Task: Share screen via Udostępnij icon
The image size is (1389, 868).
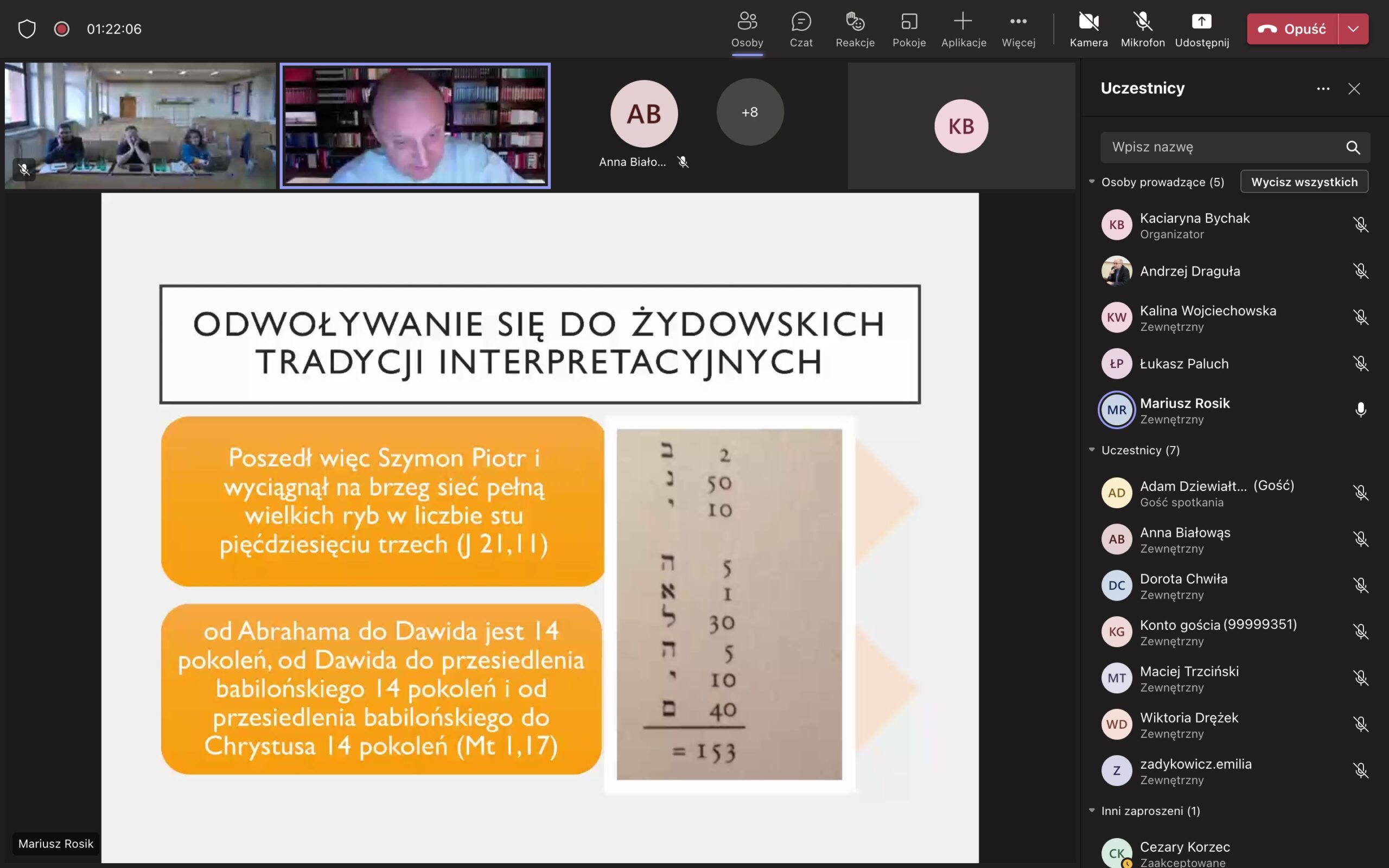Action: click(x=1201, y=29)
